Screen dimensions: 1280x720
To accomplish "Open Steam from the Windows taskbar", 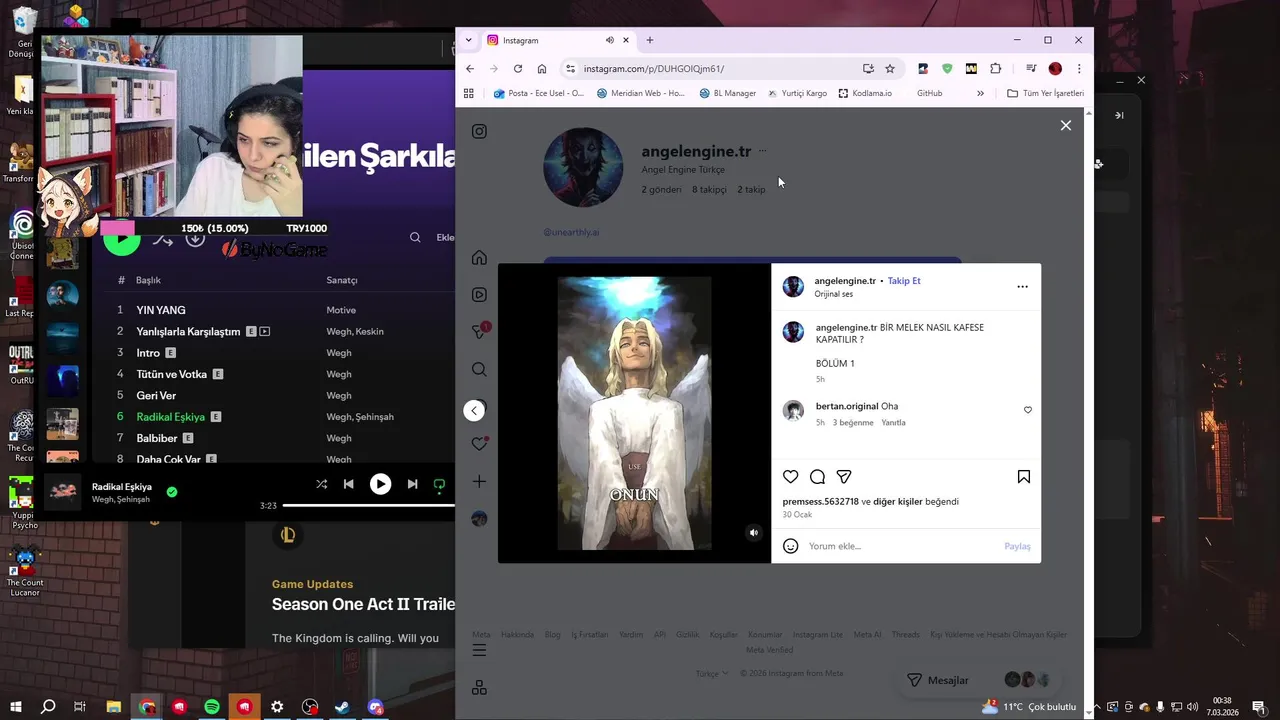I will pos(342,706).
